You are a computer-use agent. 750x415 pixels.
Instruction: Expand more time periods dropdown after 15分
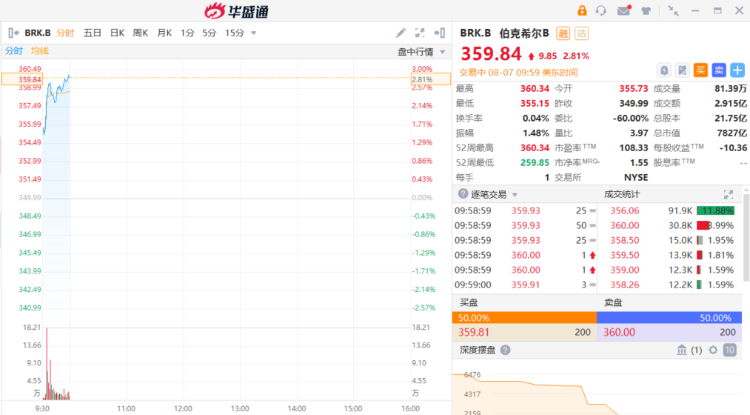click(254, 33)
